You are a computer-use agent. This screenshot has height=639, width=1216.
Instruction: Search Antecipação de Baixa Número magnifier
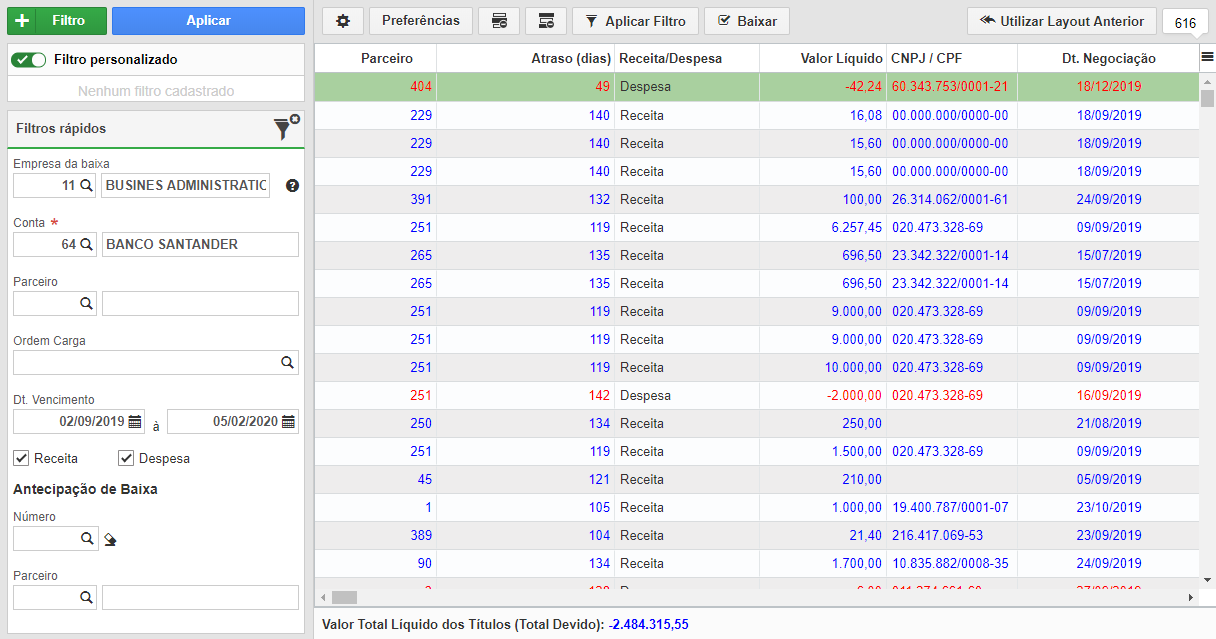tap(86, 539)
